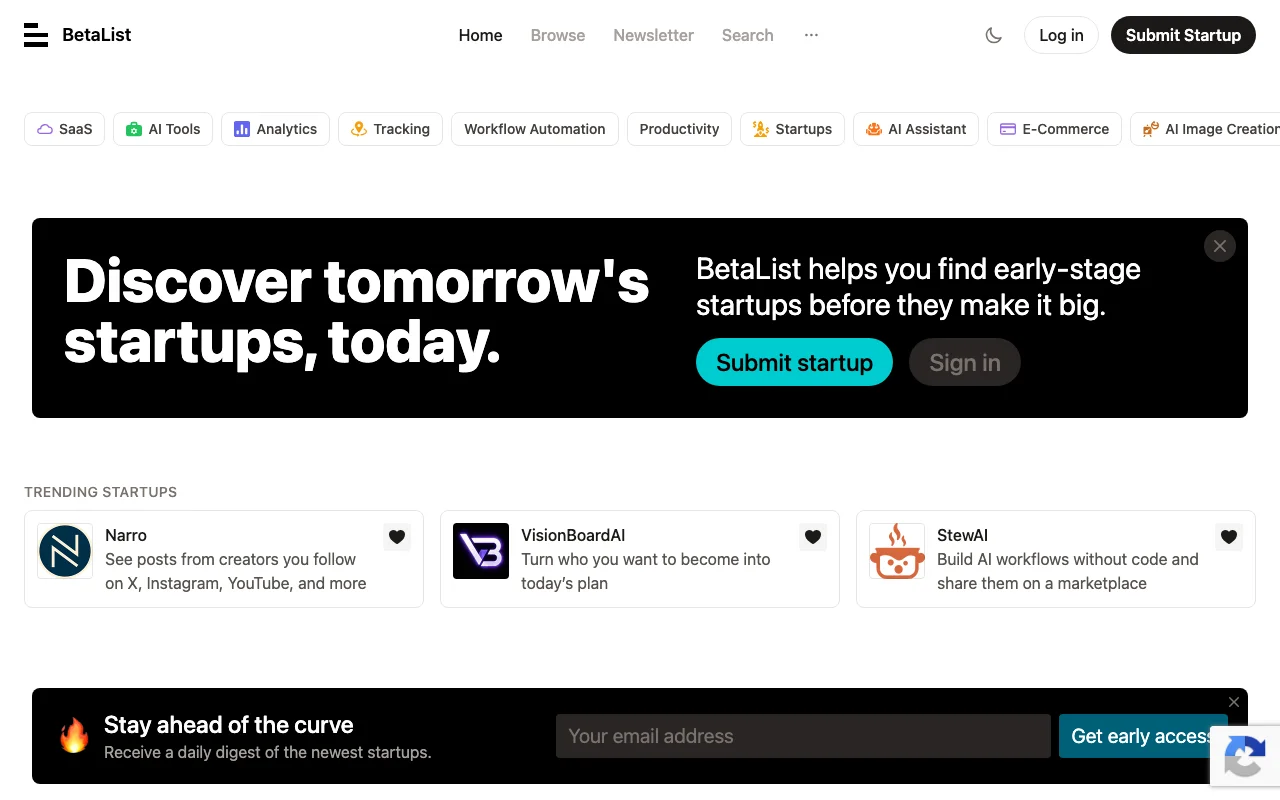This screenshot has height=800, width=1280.
Task: Open the StewAI logo thumbnail
Action: click(897, 551)
